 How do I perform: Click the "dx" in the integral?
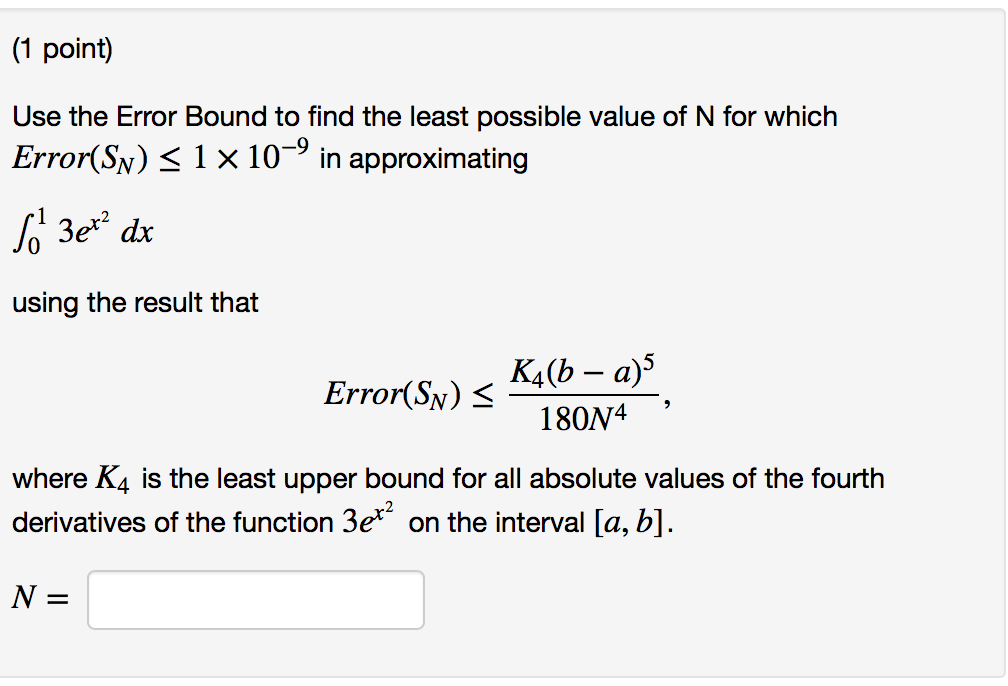tap(137, 233)
